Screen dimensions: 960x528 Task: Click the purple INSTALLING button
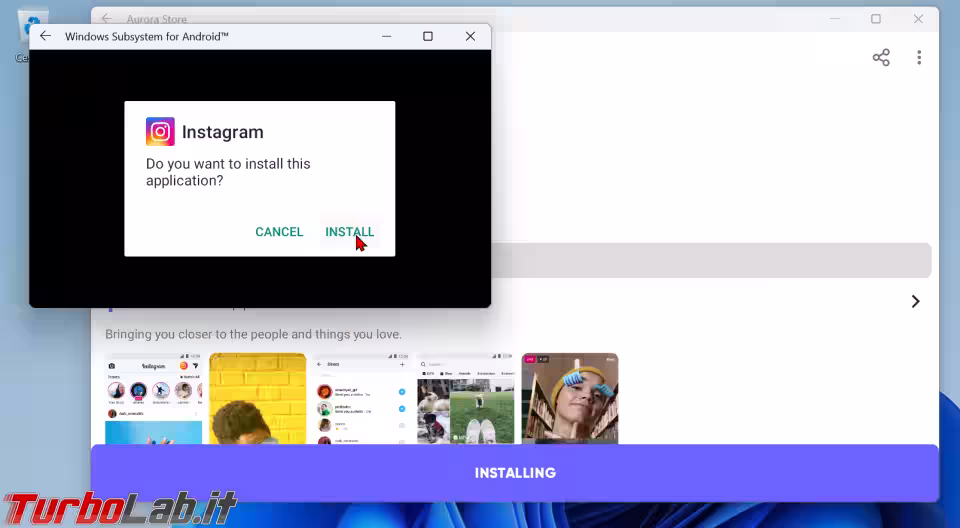click(515, 473)
